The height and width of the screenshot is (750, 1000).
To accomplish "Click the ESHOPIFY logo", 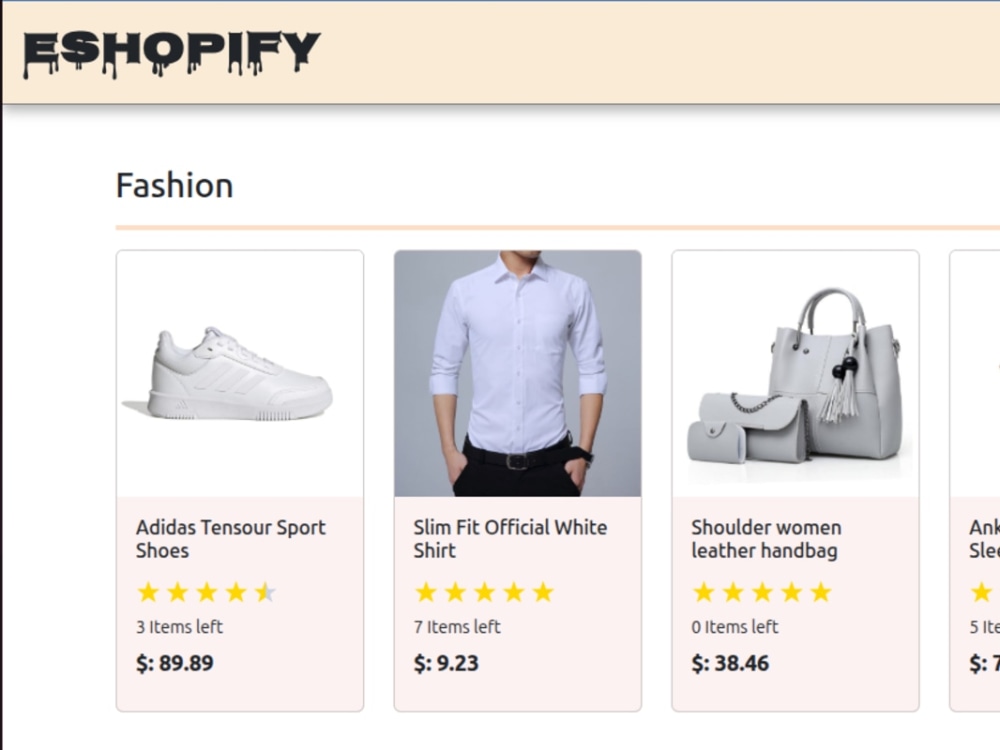I will coord(172,54).
